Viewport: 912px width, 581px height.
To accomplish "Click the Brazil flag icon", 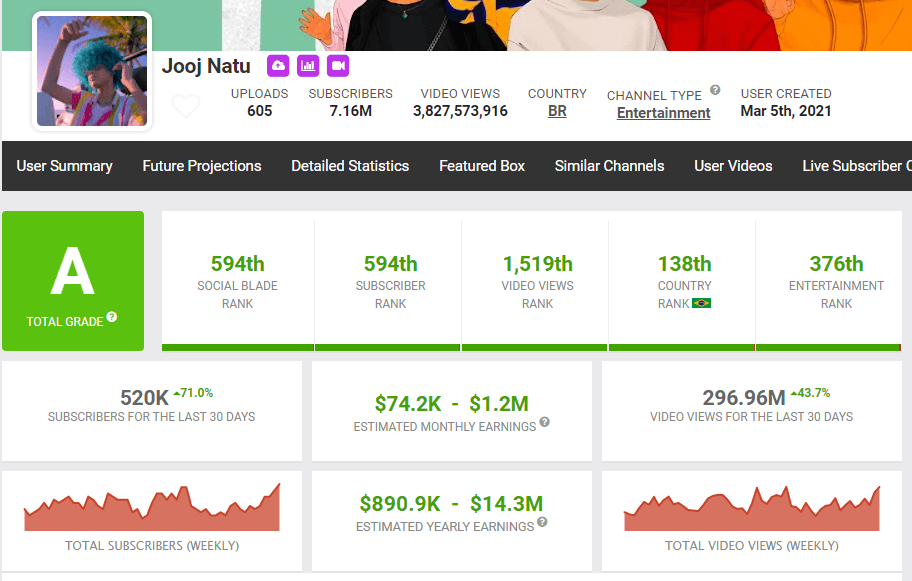I will pos(701,303).
